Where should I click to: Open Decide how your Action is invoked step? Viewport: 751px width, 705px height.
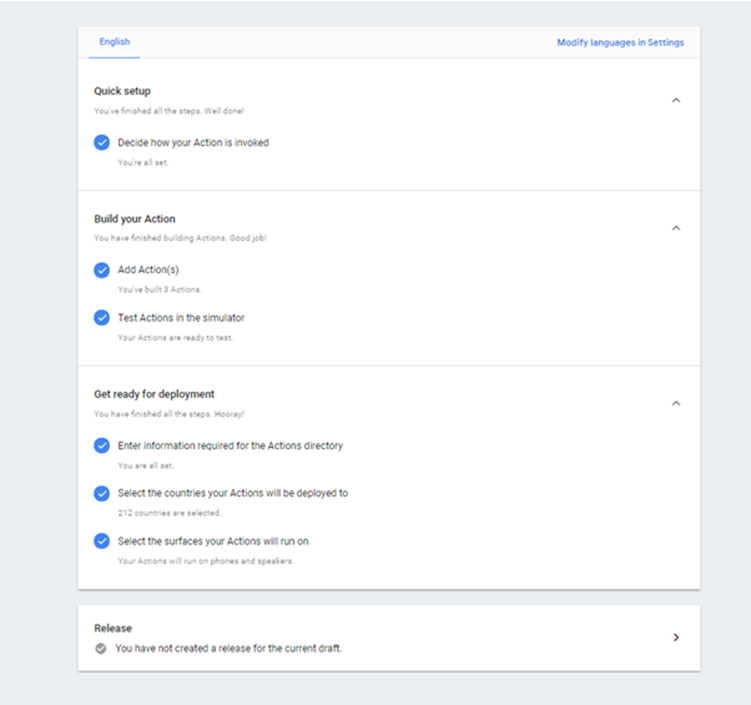(193, 143)
